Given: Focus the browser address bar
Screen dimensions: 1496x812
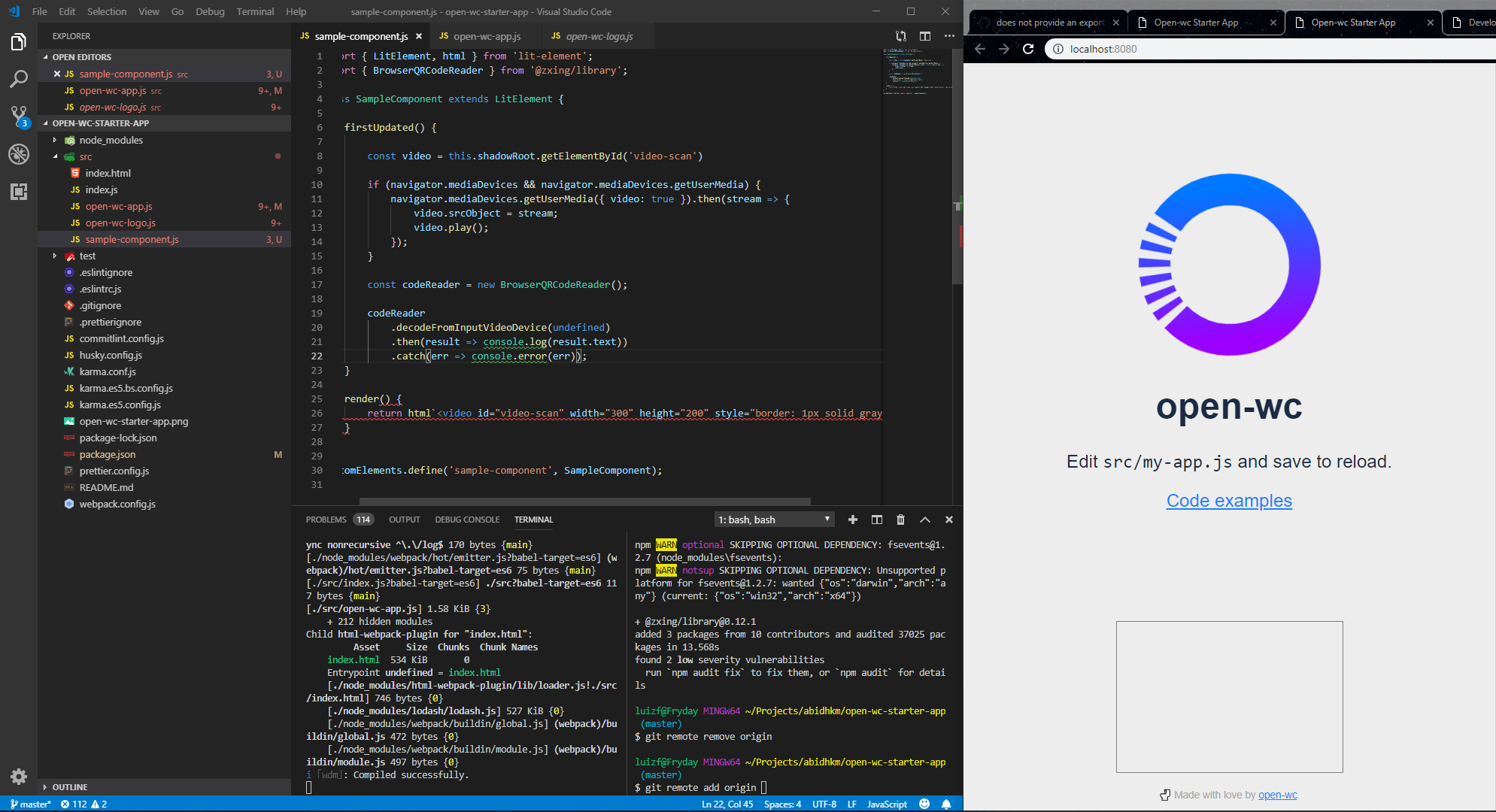Looking at the screenshot, I should coord(1203,49).
